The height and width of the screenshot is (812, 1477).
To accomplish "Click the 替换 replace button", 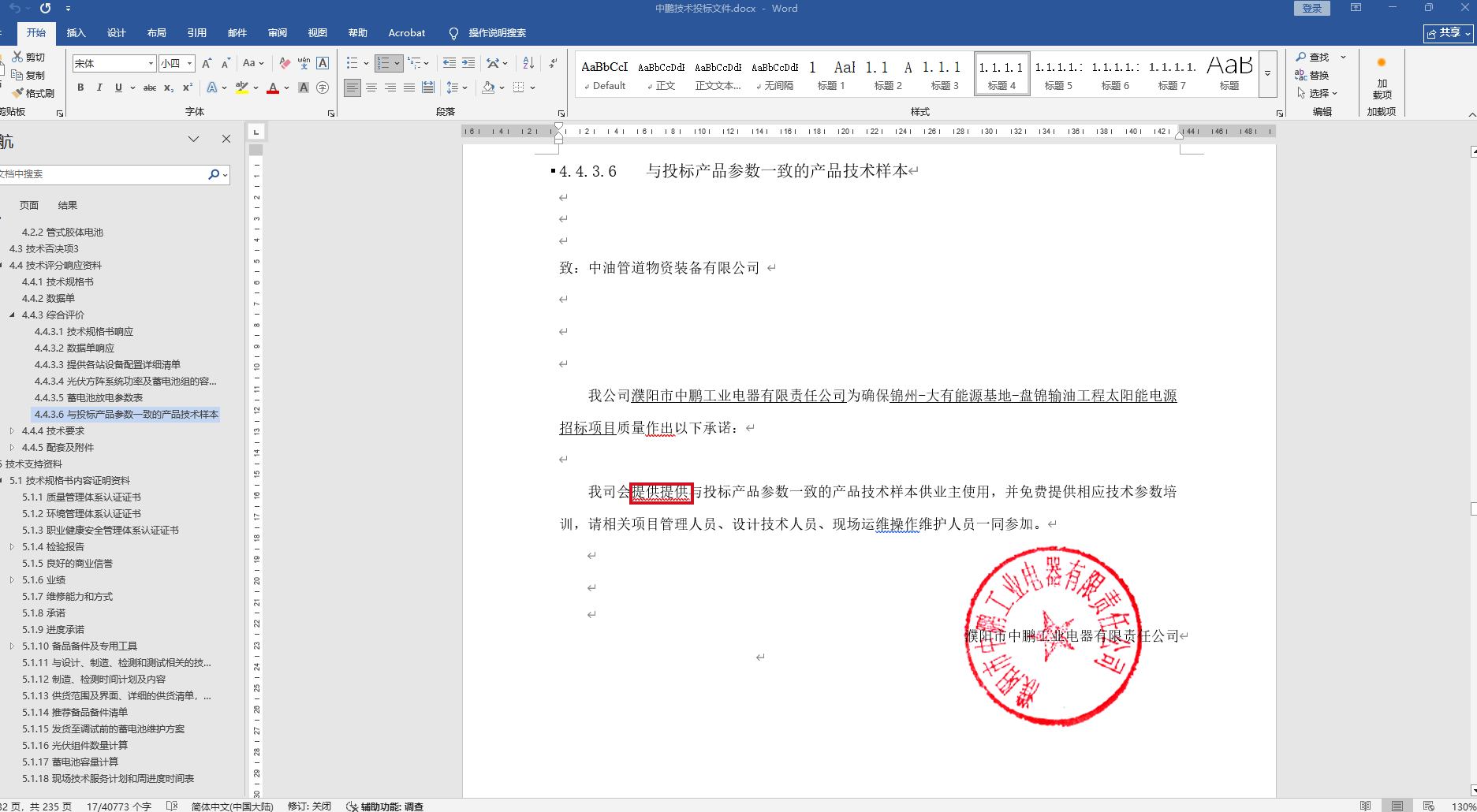I will [1313, 76].
